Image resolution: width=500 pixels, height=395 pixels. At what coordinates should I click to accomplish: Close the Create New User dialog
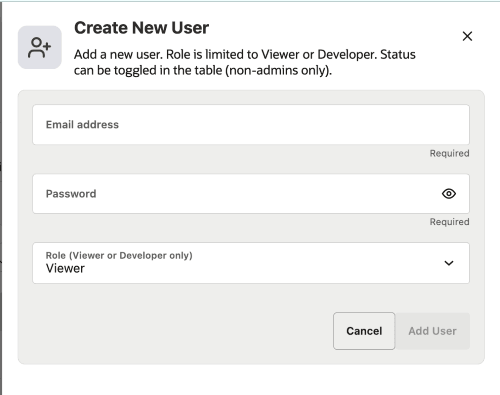pos(467,36)
